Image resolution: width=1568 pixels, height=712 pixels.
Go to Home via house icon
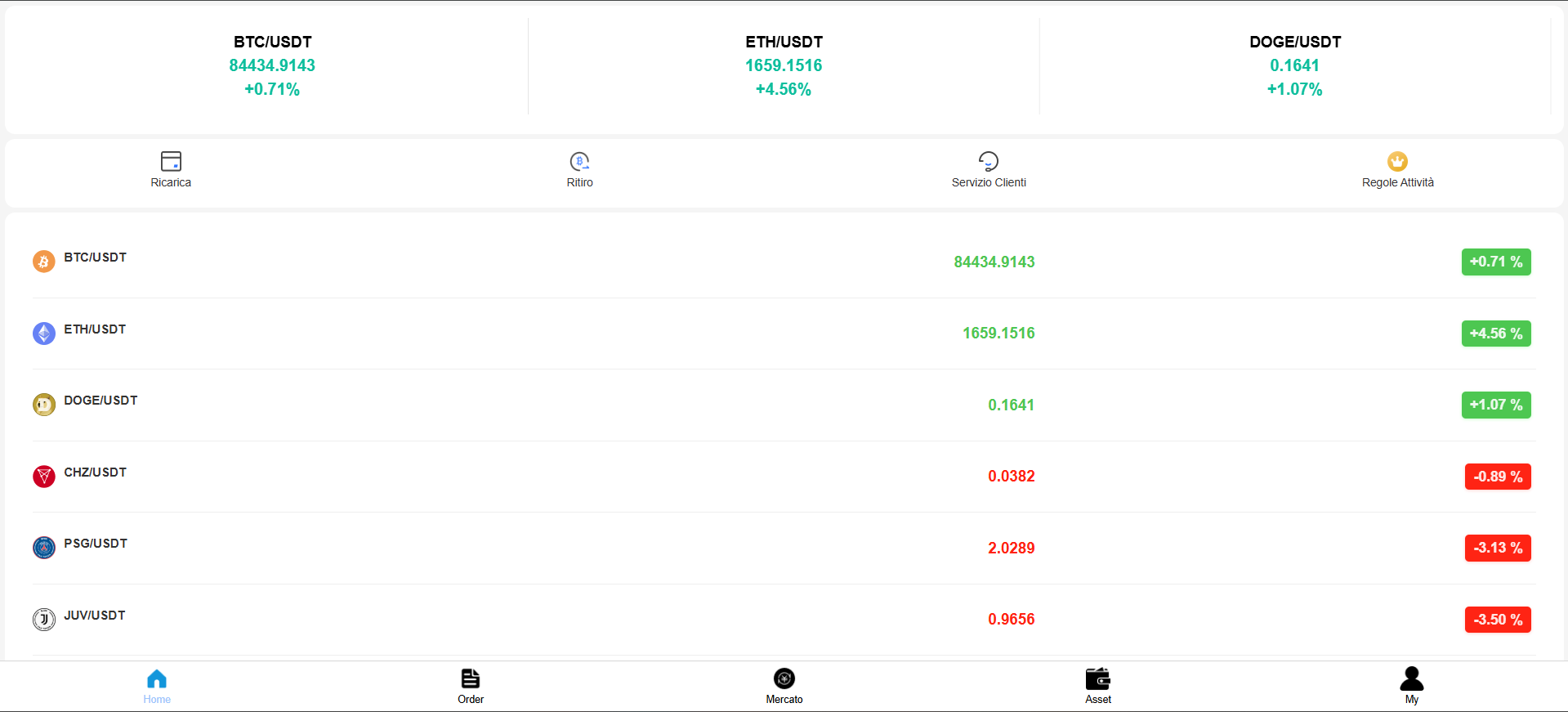coord(157,678)
